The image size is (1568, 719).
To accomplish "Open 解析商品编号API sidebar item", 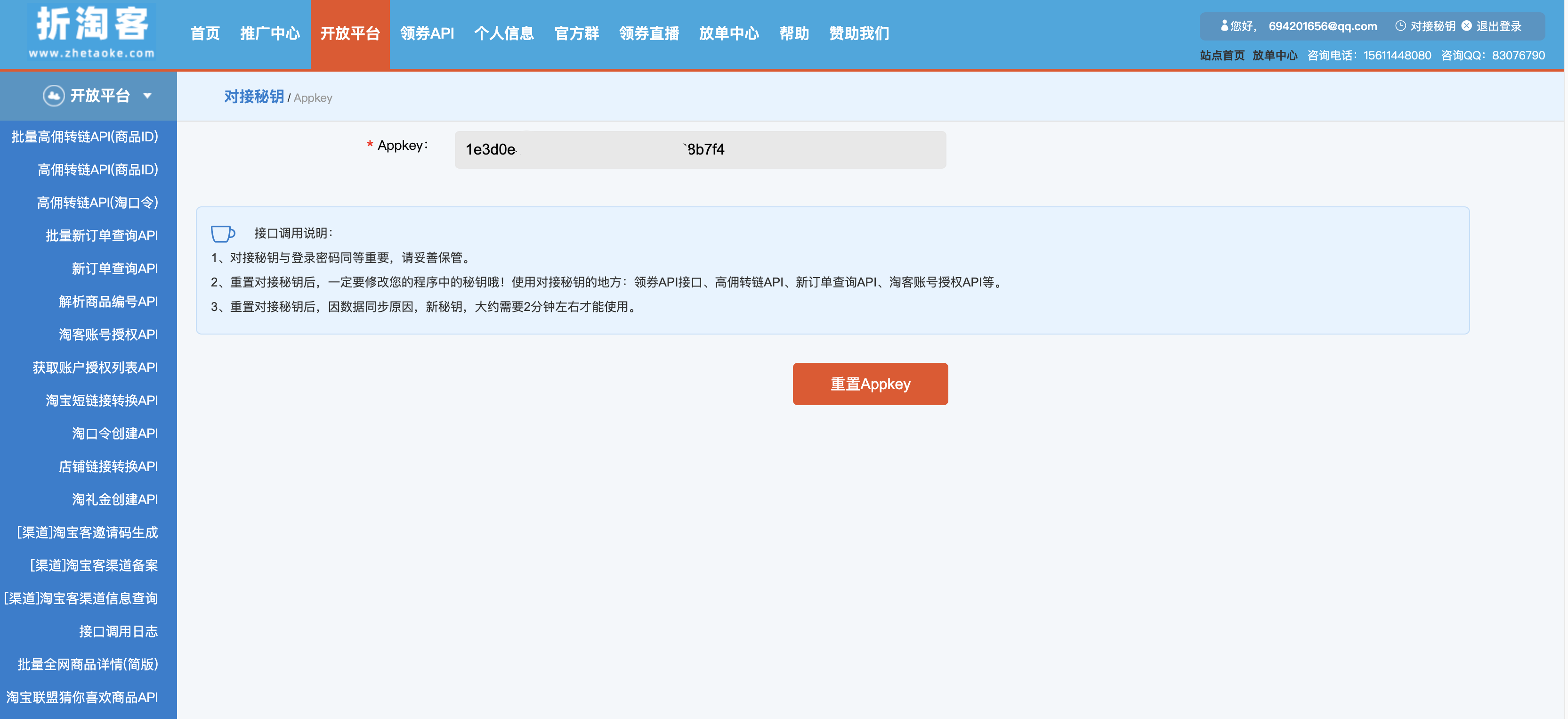I will [108, 302].
